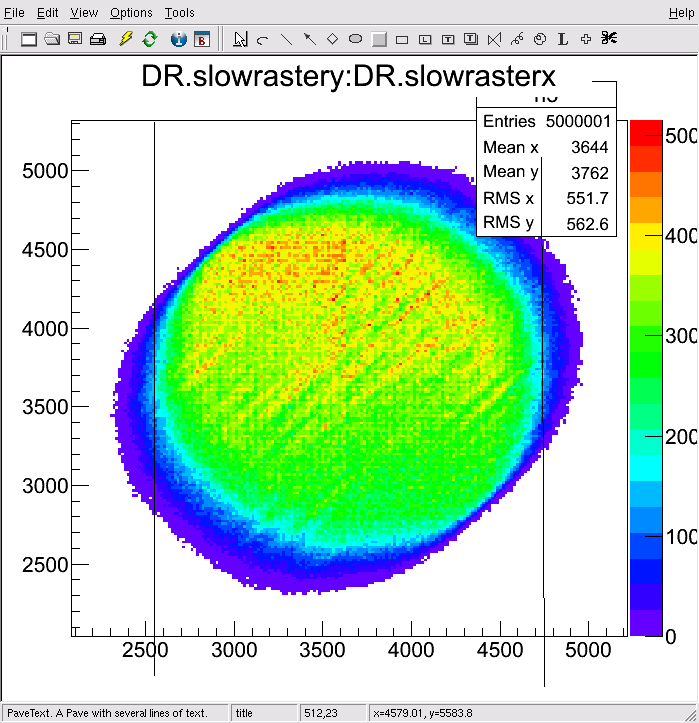Screen dimensions: 699x723
Task: Click the status bar 'title' field
Action: (264, 713)
